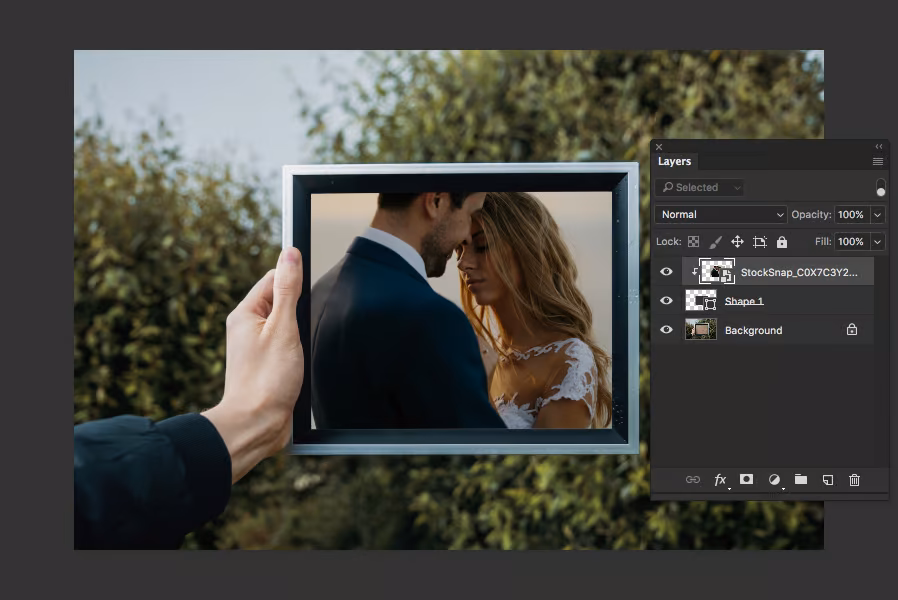Screen dimensions: 898x600
Task: Add a layer mask
Action: pyautogui.click(x=746, y=480)
